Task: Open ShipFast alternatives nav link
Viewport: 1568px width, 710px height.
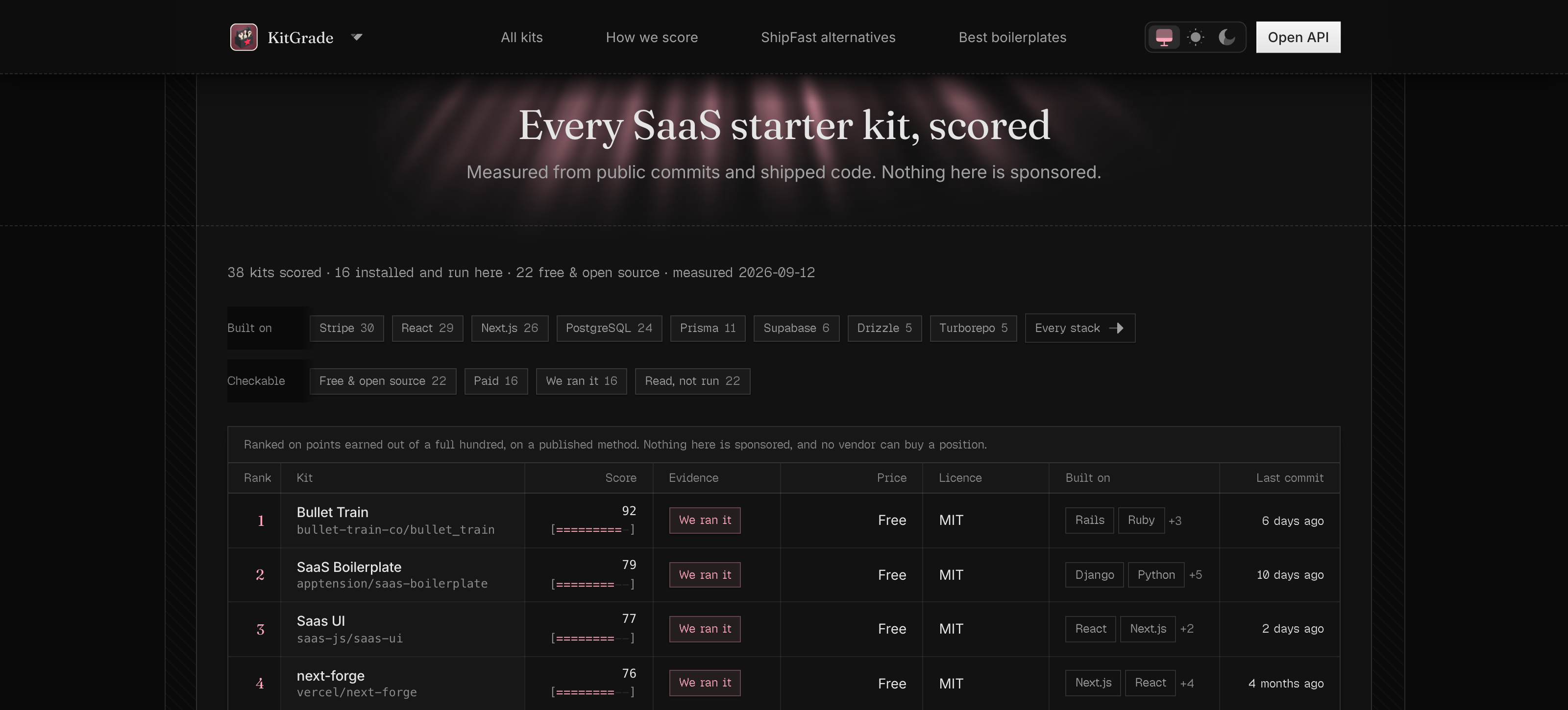Action: click(828, 37)
